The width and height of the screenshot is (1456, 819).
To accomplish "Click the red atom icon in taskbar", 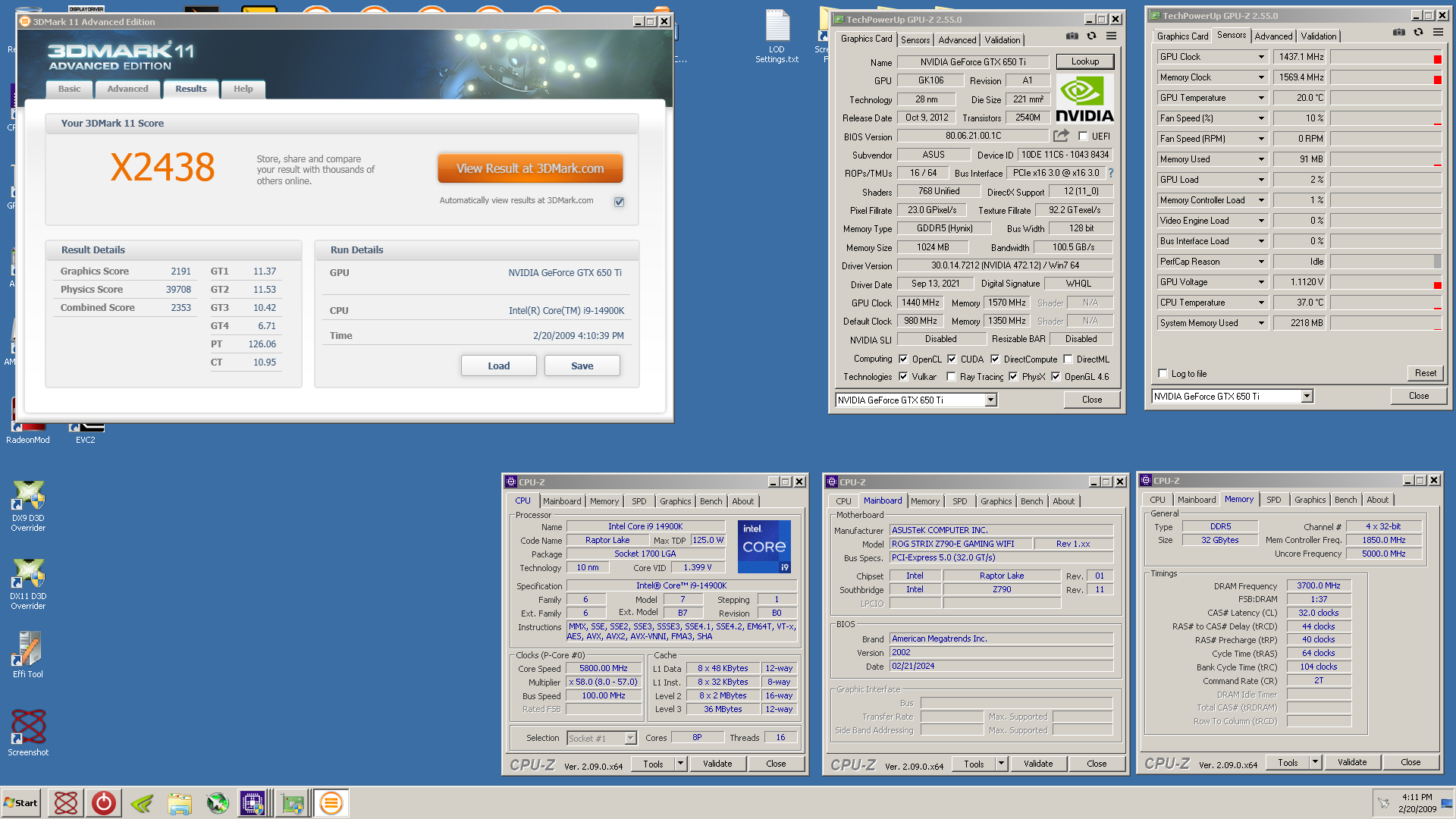I will (x=66, y=803).
